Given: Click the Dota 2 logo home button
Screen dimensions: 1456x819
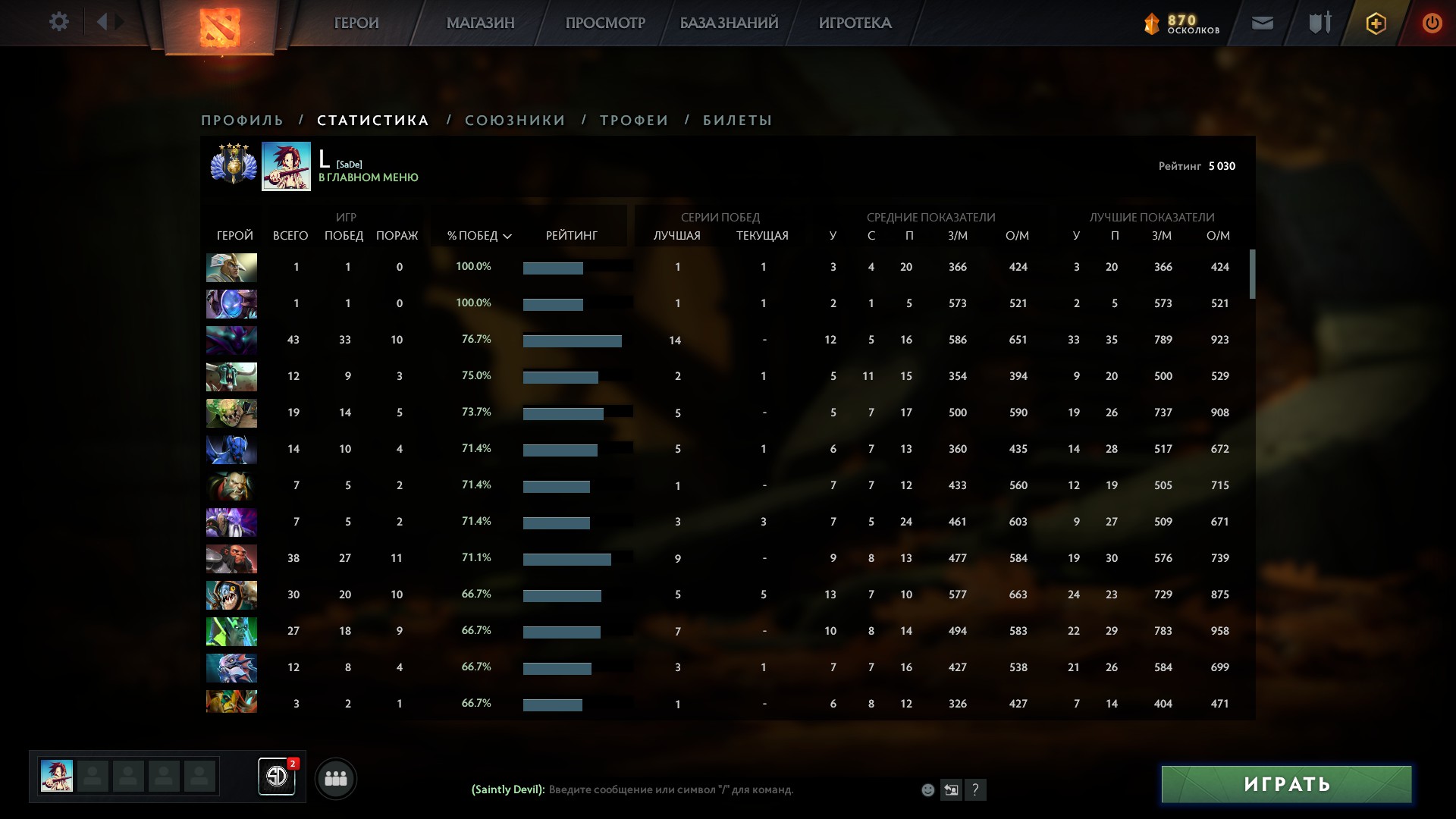Looking at the screenshot, I should 220,27.
